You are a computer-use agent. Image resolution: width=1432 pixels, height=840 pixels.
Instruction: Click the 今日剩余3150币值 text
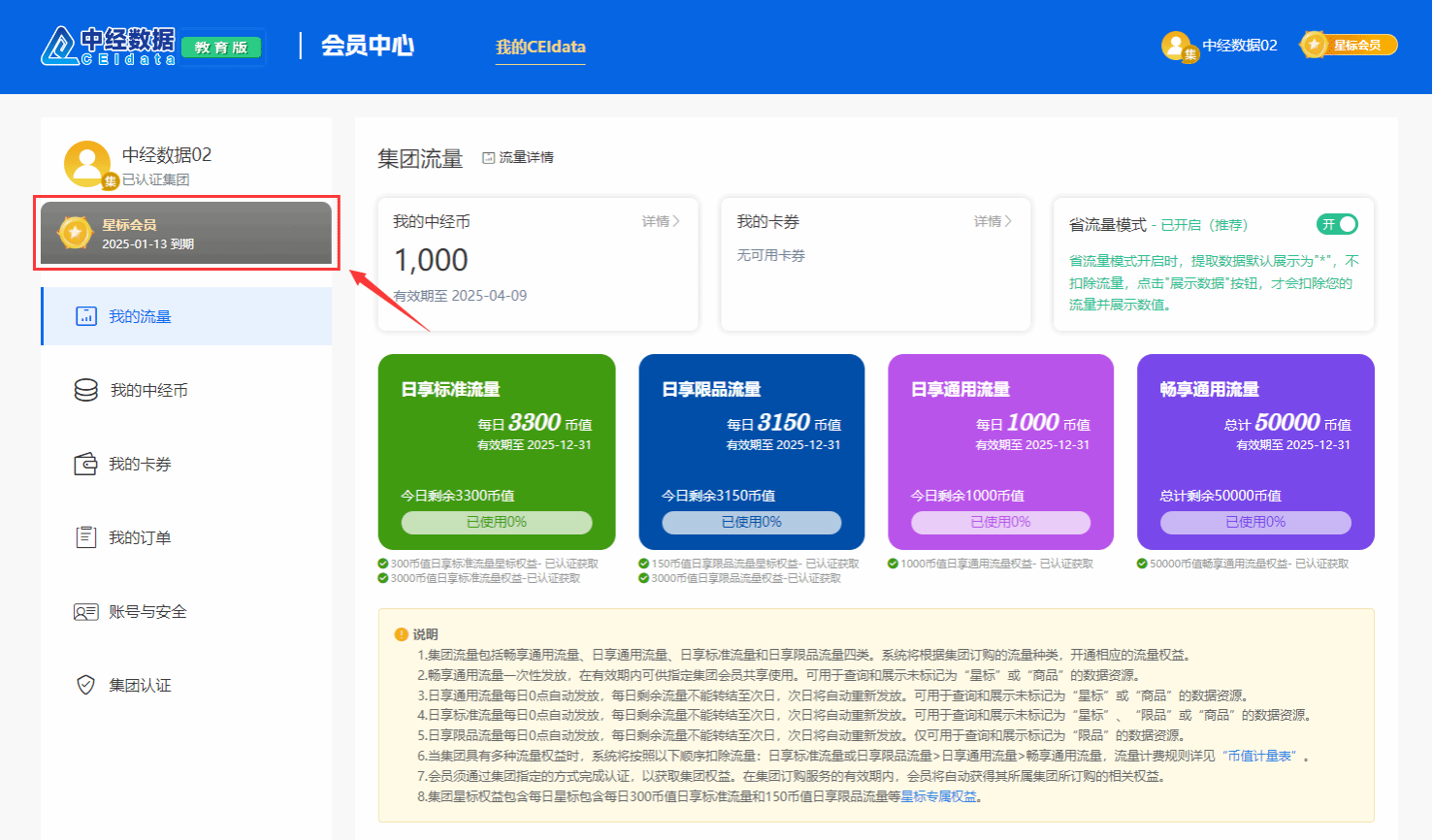[x=719, y=495]
